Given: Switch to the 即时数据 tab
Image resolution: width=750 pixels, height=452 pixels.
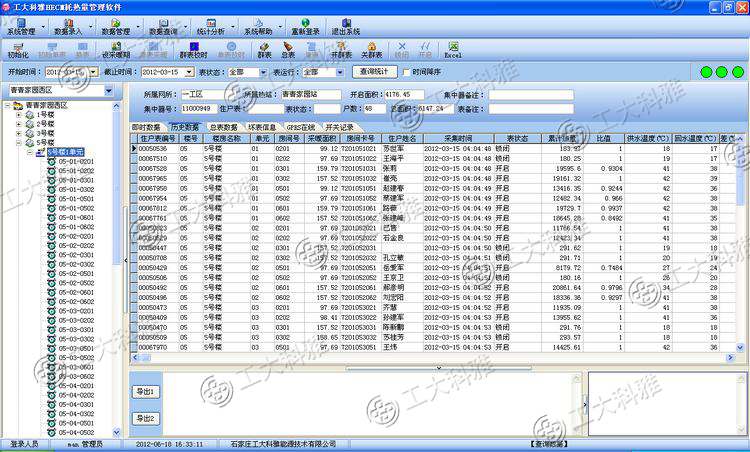Looking at the screenshot, I should click(146, 127).
